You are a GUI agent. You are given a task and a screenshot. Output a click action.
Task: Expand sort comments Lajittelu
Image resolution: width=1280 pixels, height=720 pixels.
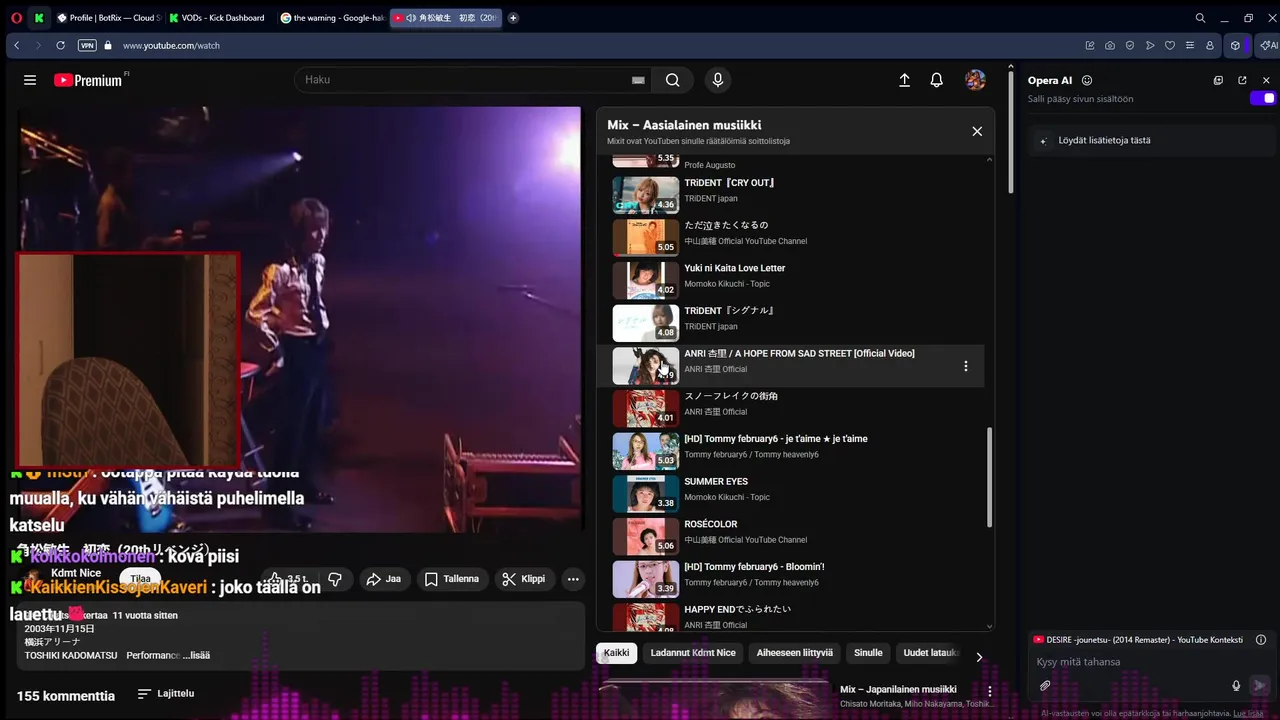[166, 694]
